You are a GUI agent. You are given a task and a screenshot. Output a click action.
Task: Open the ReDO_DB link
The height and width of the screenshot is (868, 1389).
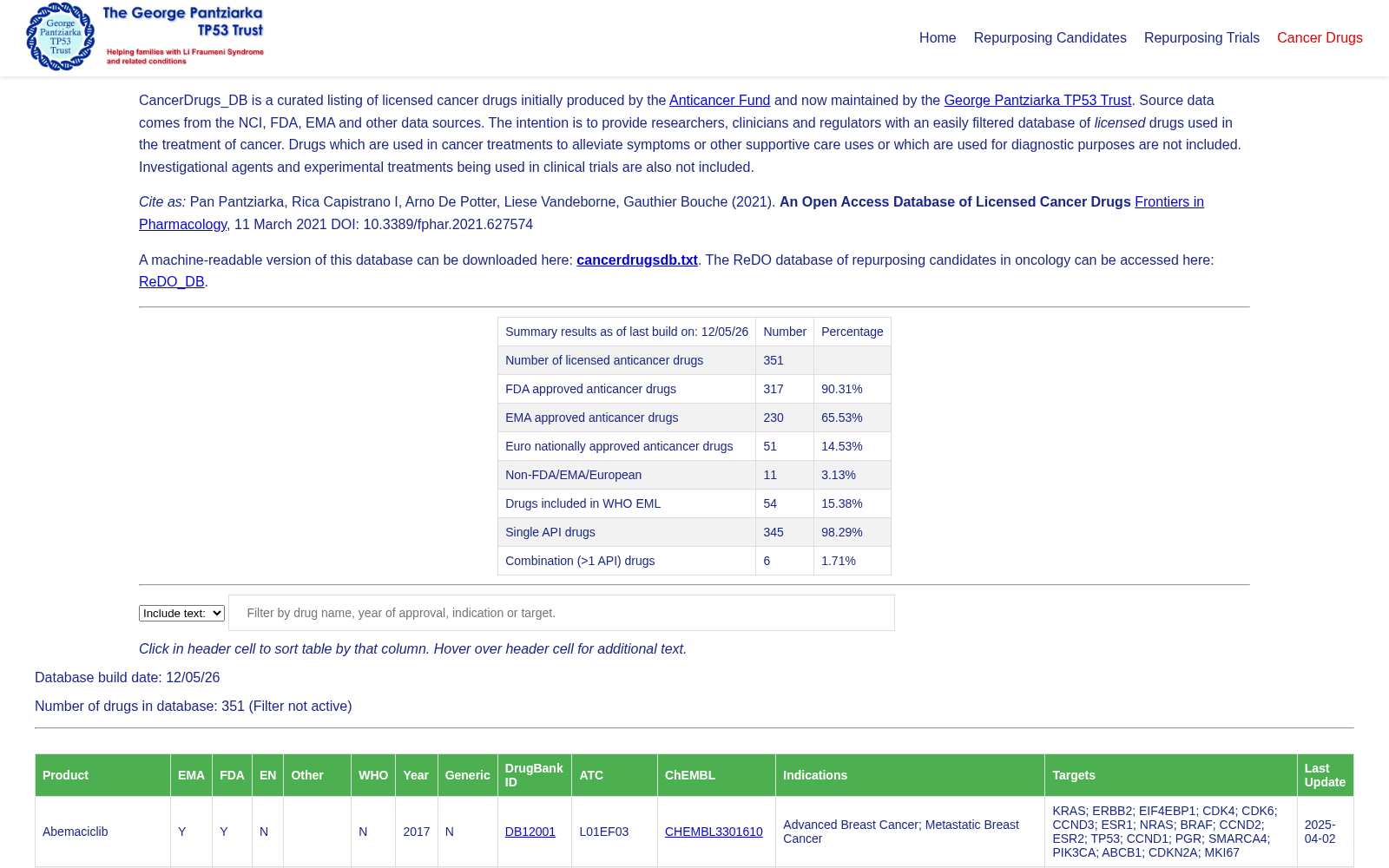[172, 282]
